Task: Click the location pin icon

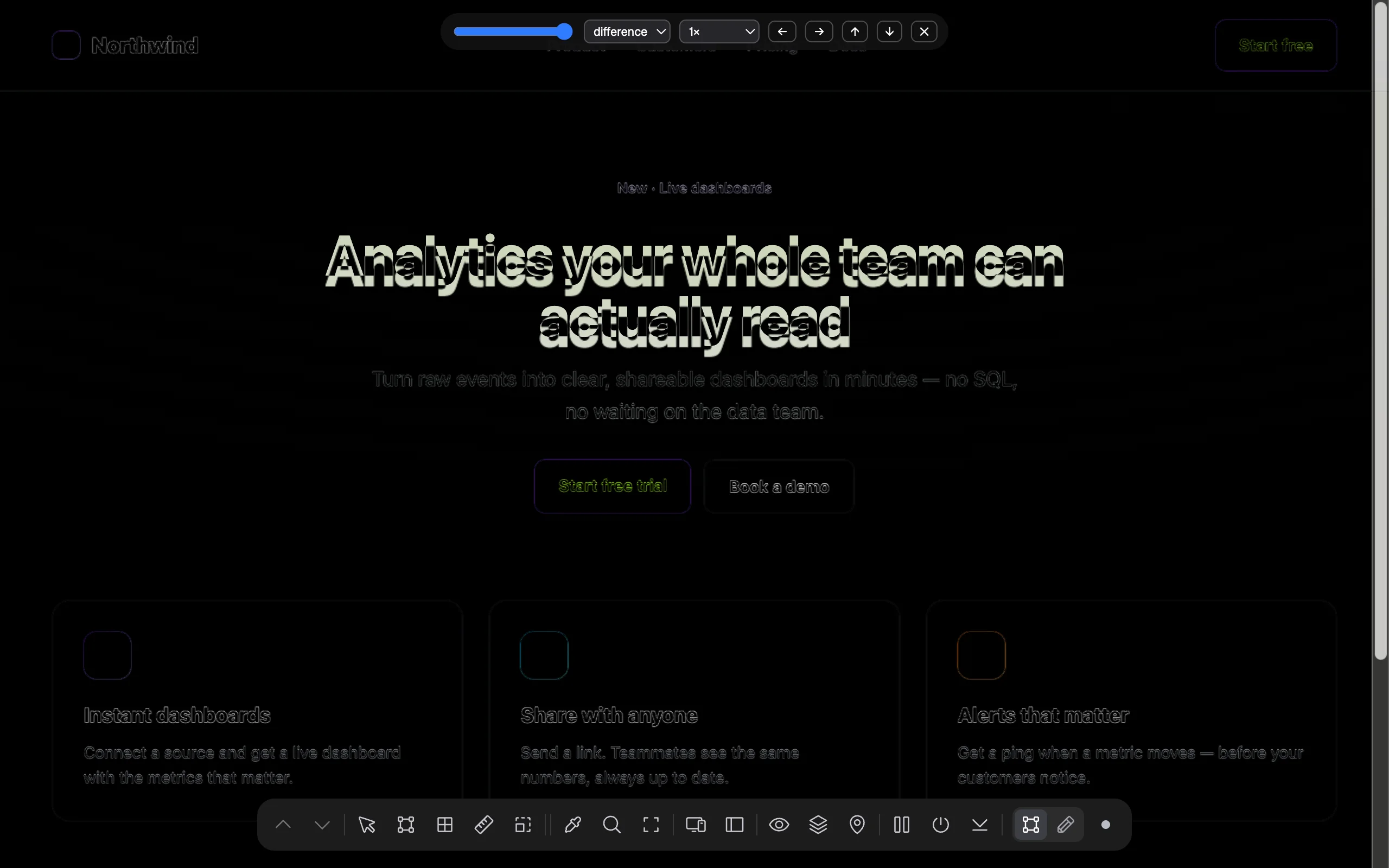Action: pyautogui.click(x=857, y=825)
